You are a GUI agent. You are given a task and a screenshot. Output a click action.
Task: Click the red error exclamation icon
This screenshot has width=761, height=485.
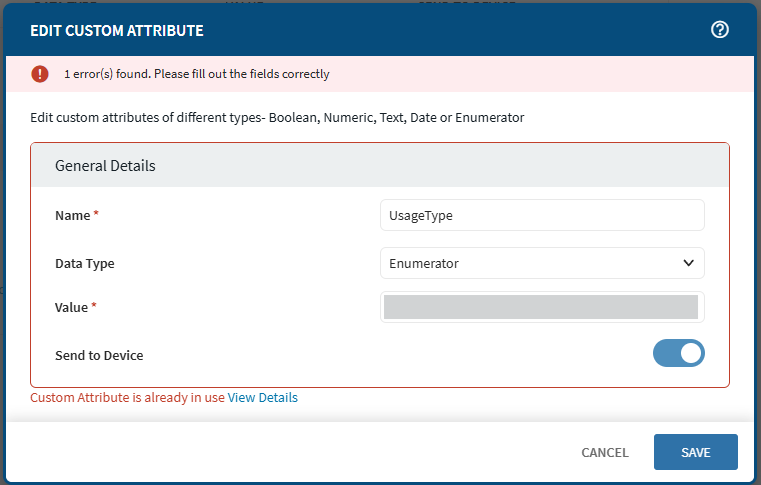click(x=39, y=74)
